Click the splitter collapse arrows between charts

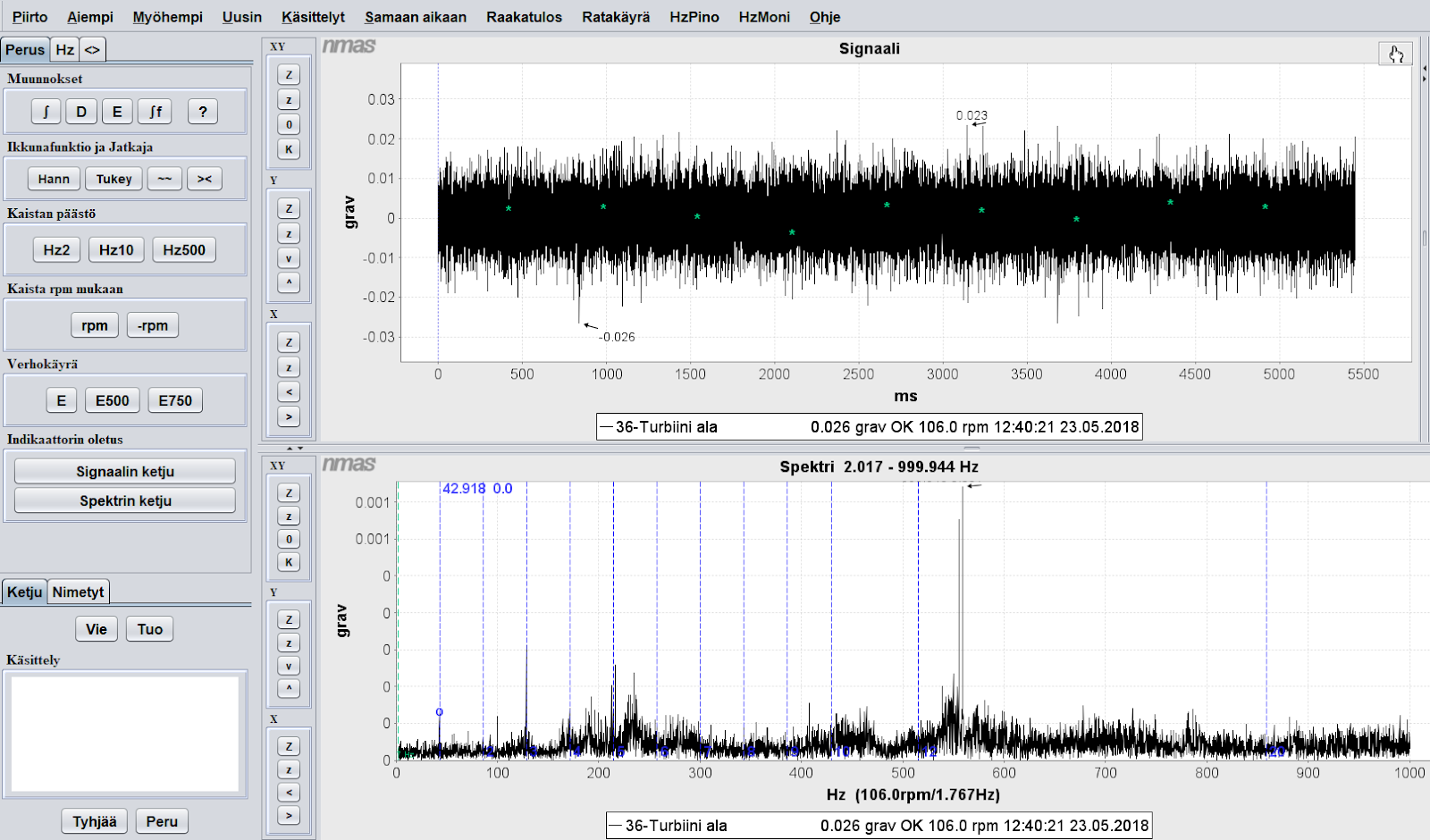295,448
